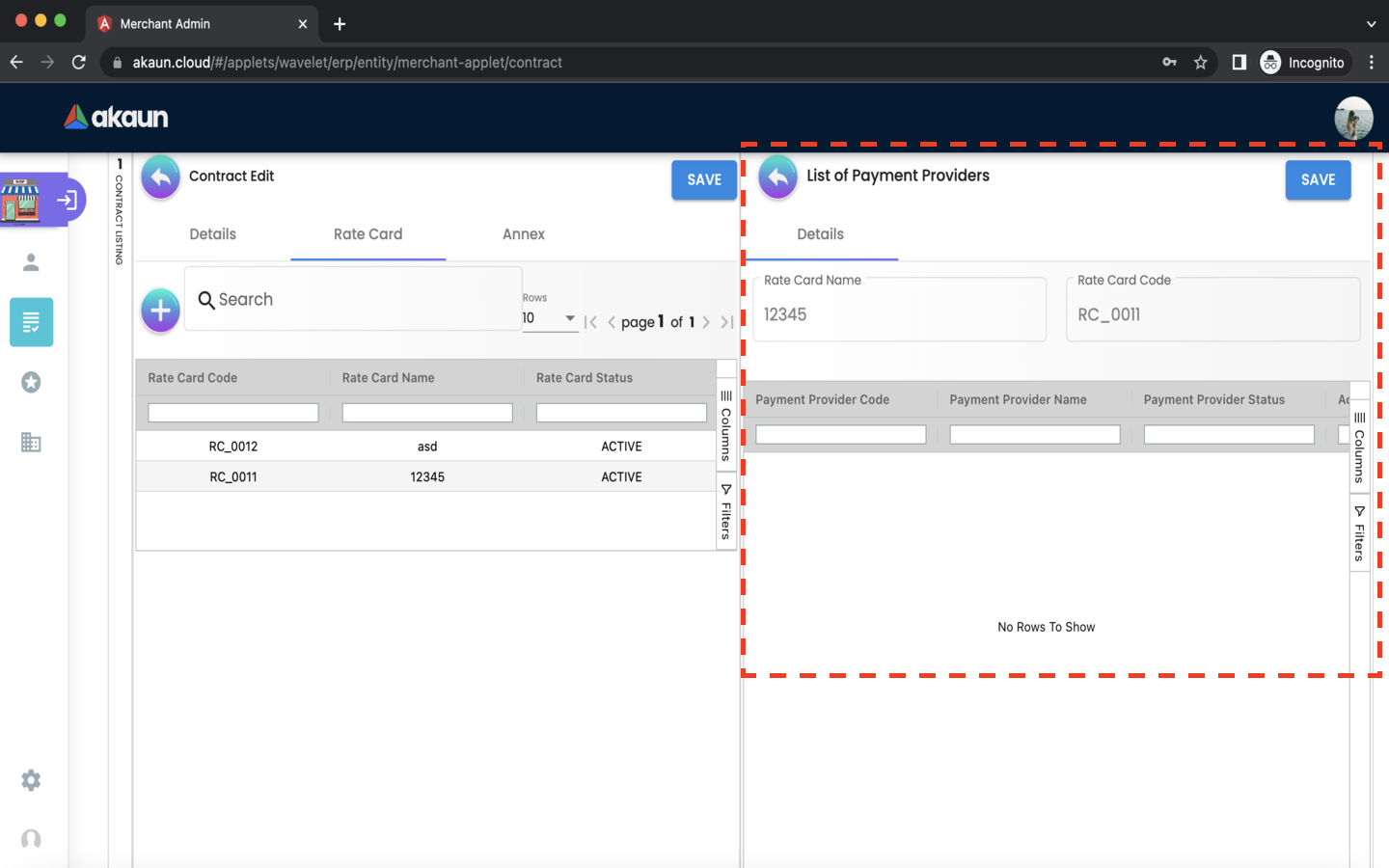Switch to the Annex tab
The width and height of the screenshot is (1389, 868).
pos(523,234)
